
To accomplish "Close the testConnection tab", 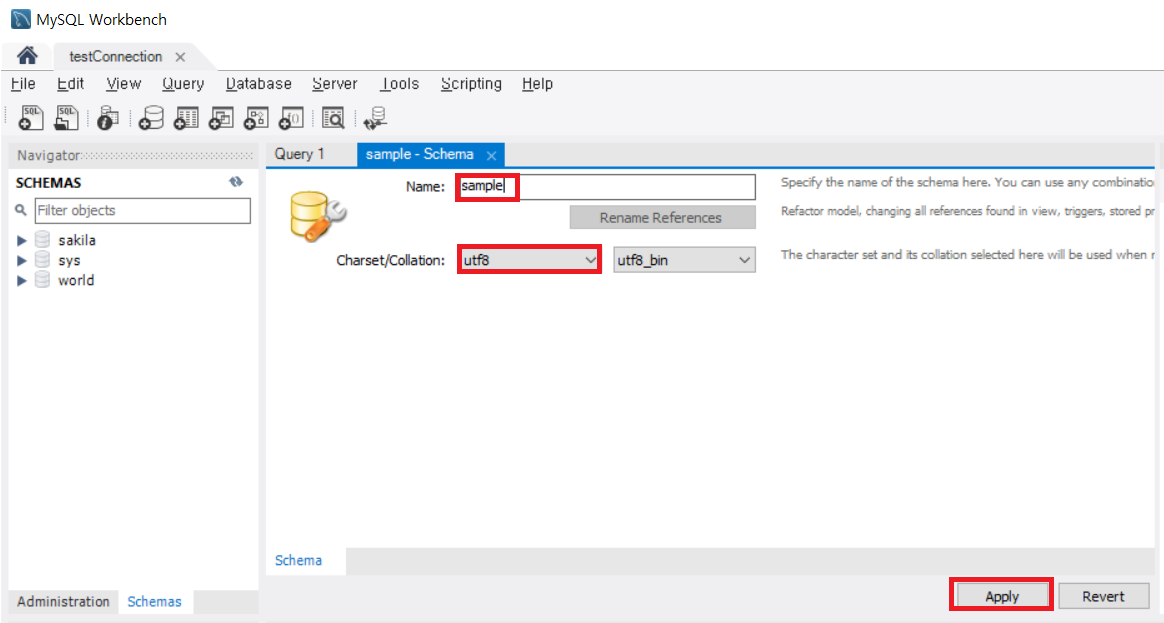I will 180,56.
